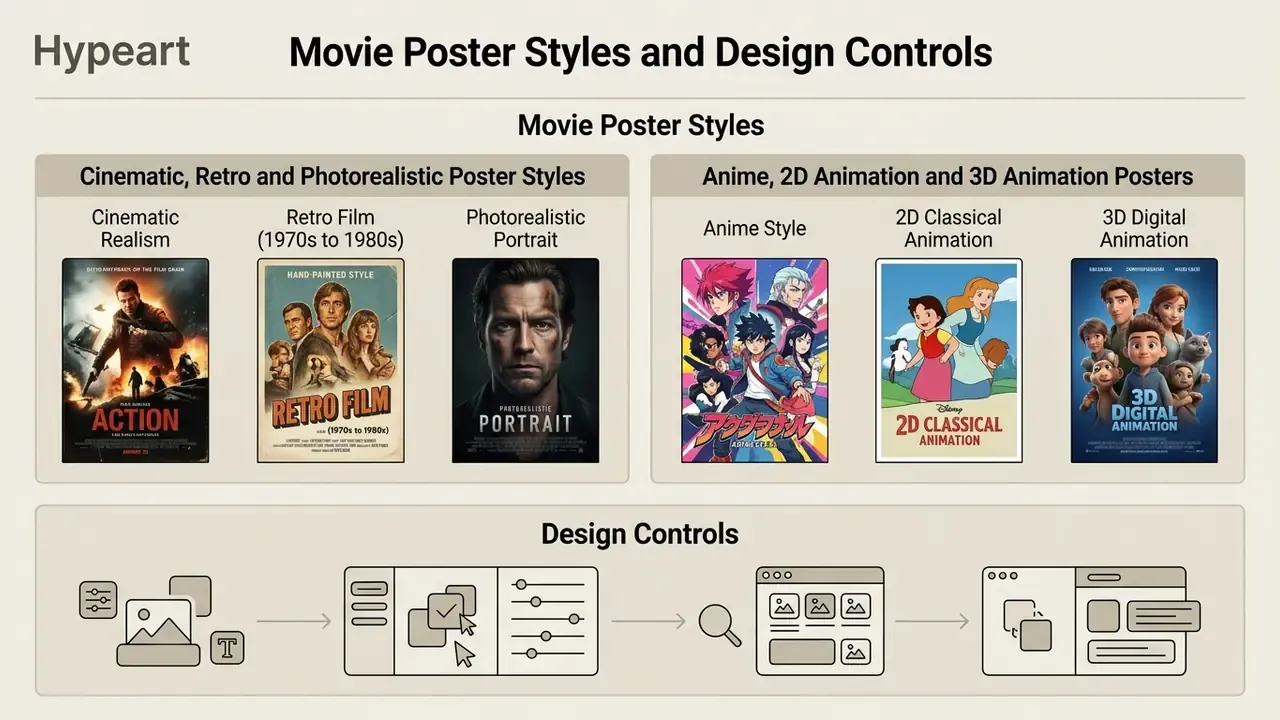Click the stacked list lines icon in the editor panel
Viewport: 1280px width, 720px height.
369,603
